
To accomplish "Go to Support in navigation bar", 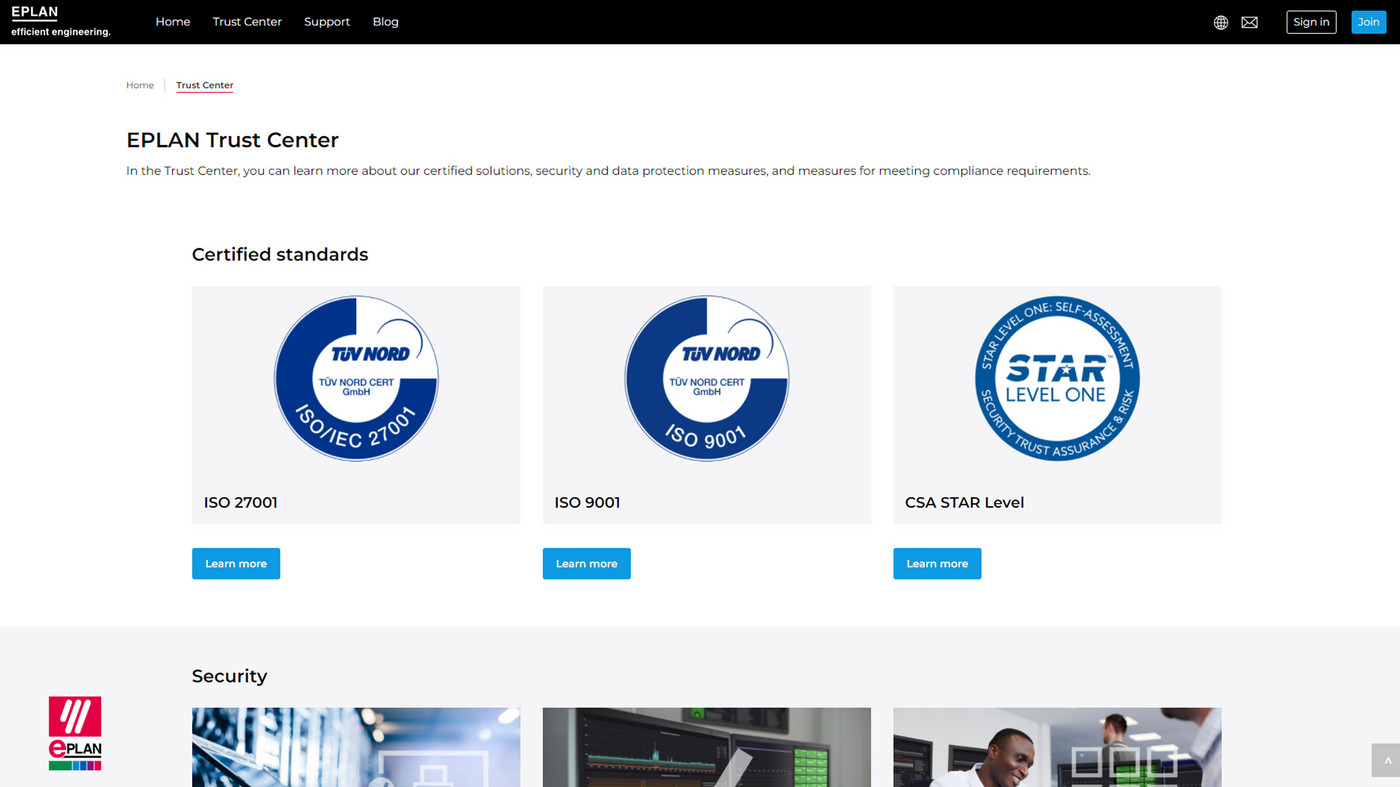I will pyautogui.click(x=327, y=22).
